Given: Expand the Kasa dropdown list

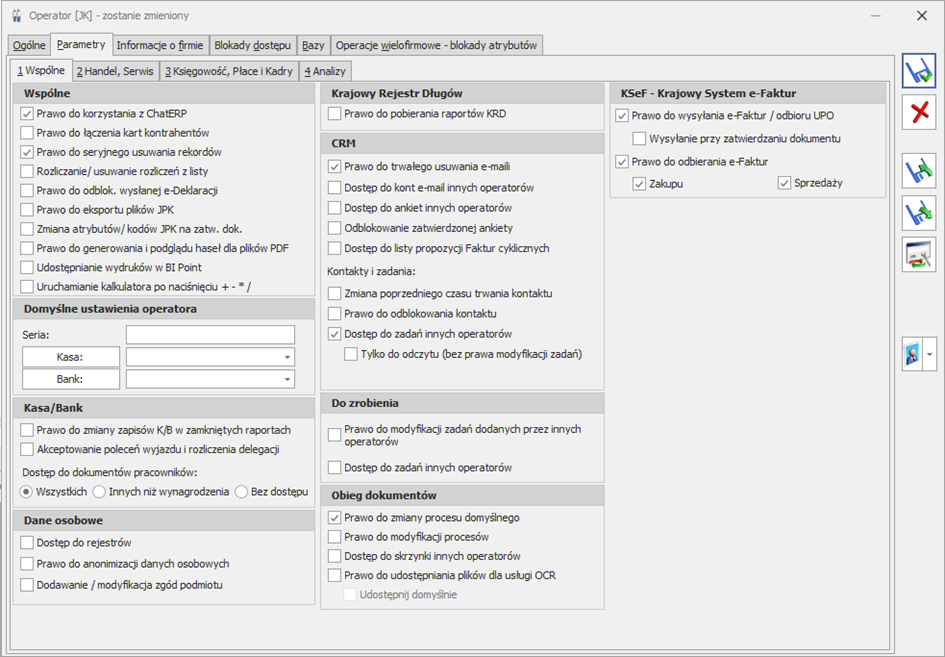Looking at the screenshot, I should click(287, 357).
